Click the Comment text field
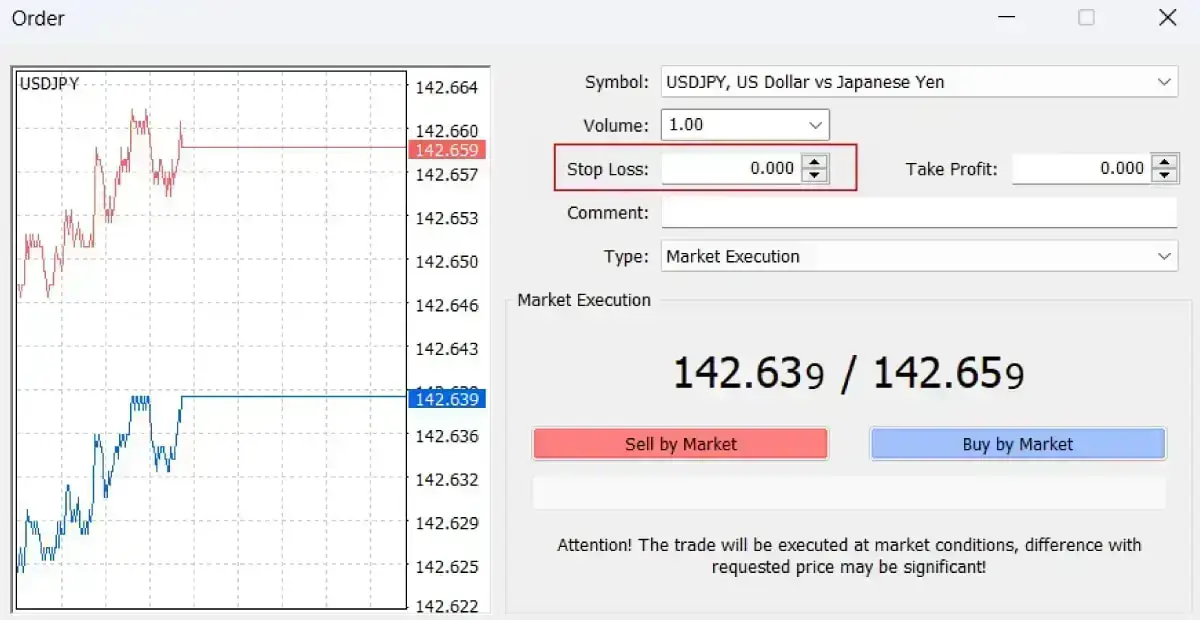Screen dimensions: 1200x620 point(918,213)
